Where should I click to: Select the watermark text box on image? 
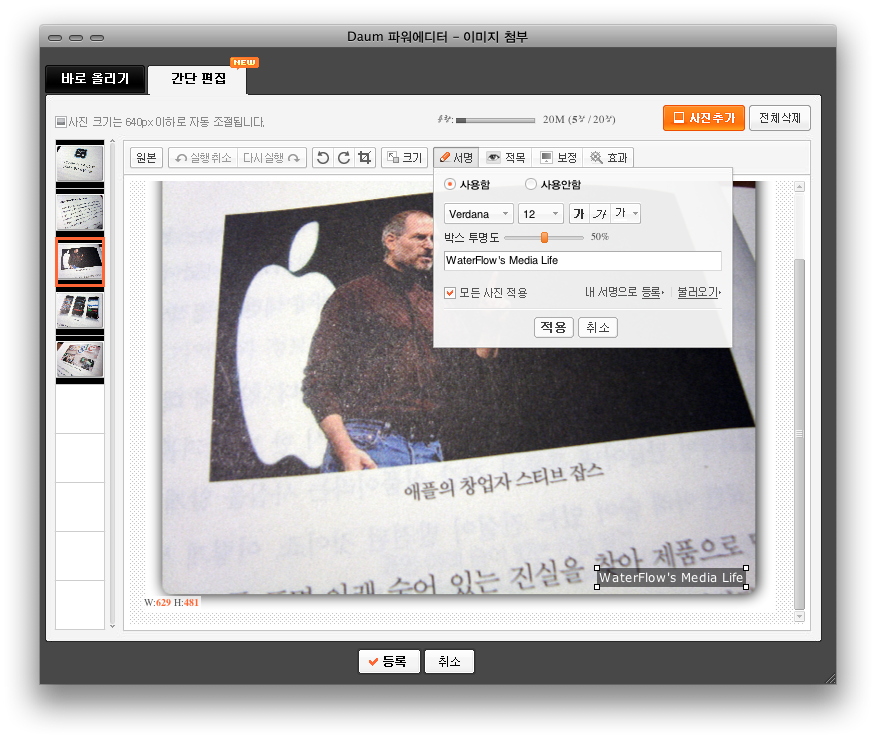point(671,578)
